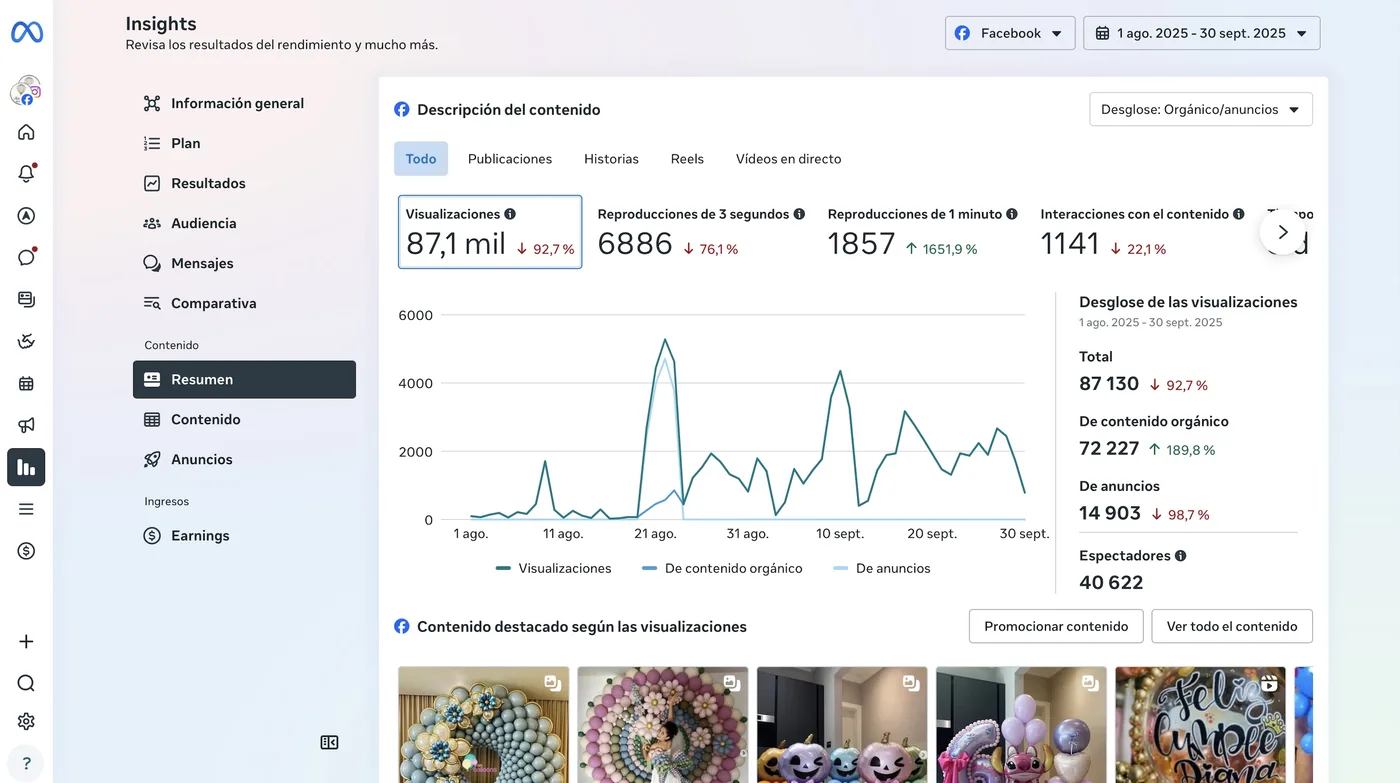
Task: Click Ver todo el contenido button
Action: [x=1232, y=626]
